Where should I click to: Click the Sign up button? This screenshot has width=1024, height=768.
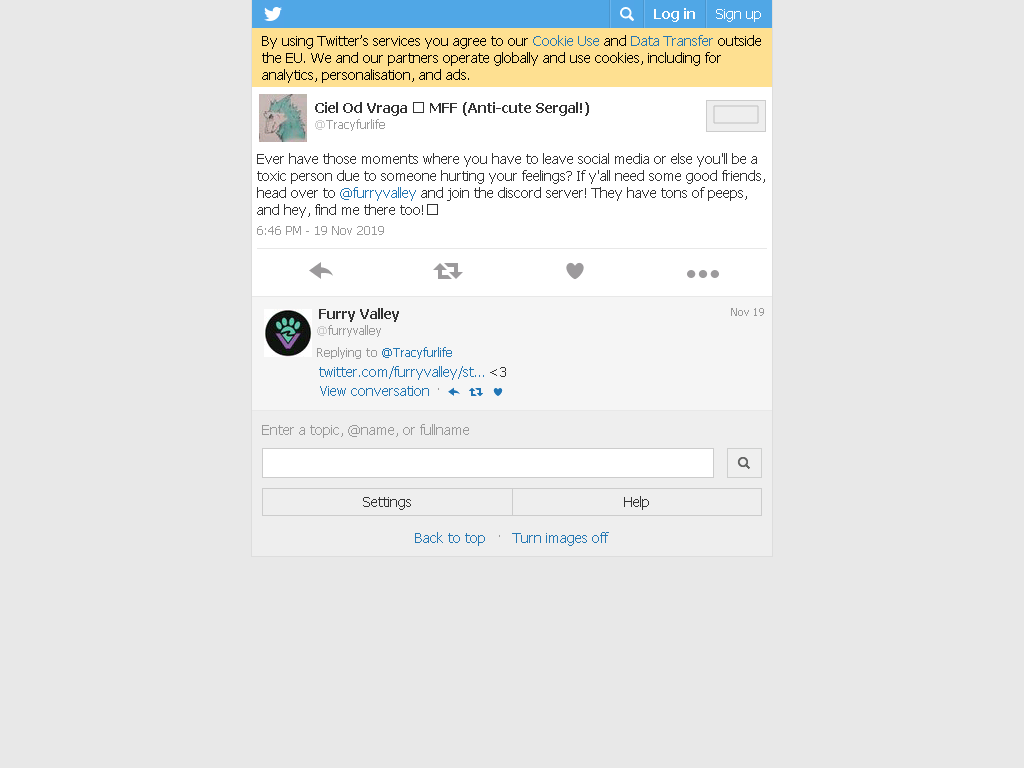738,14
